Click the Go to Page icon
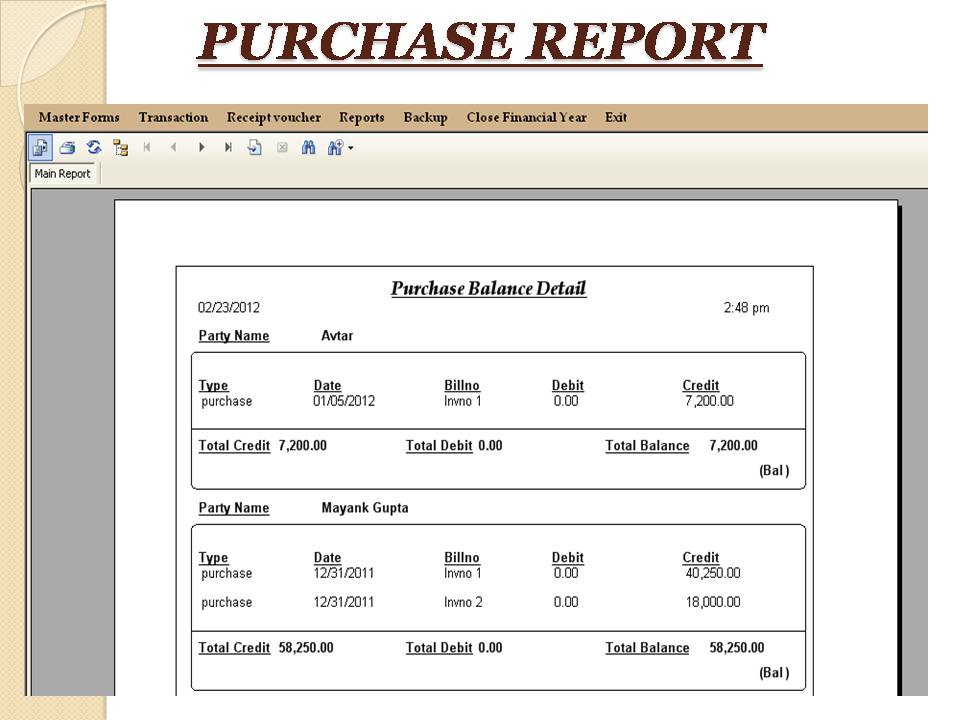960x720 pixels. click(255, 148)
